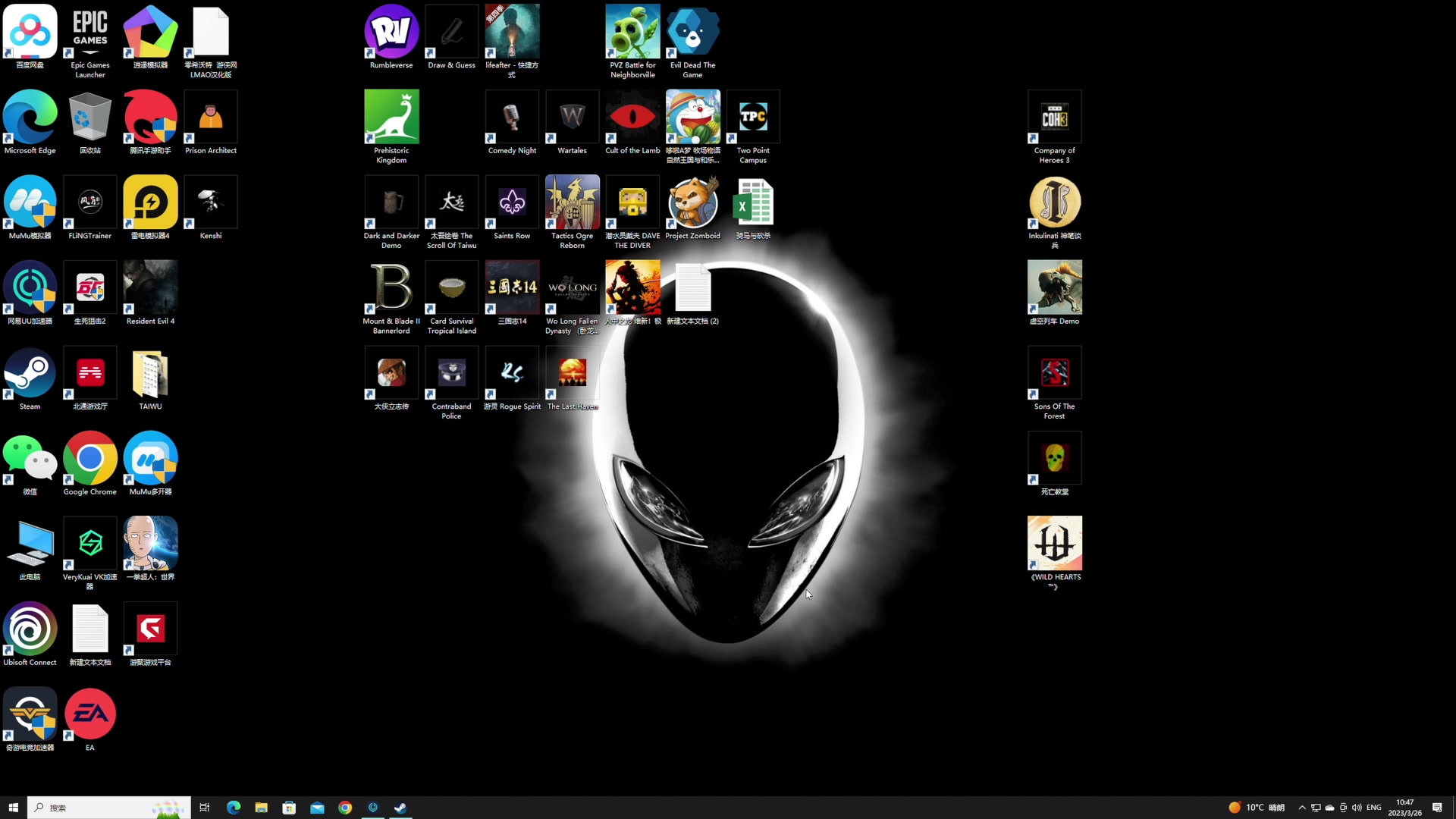Open Steam from the taskbar
Viewport: 1456px width, 819px height.
point(400,808)
